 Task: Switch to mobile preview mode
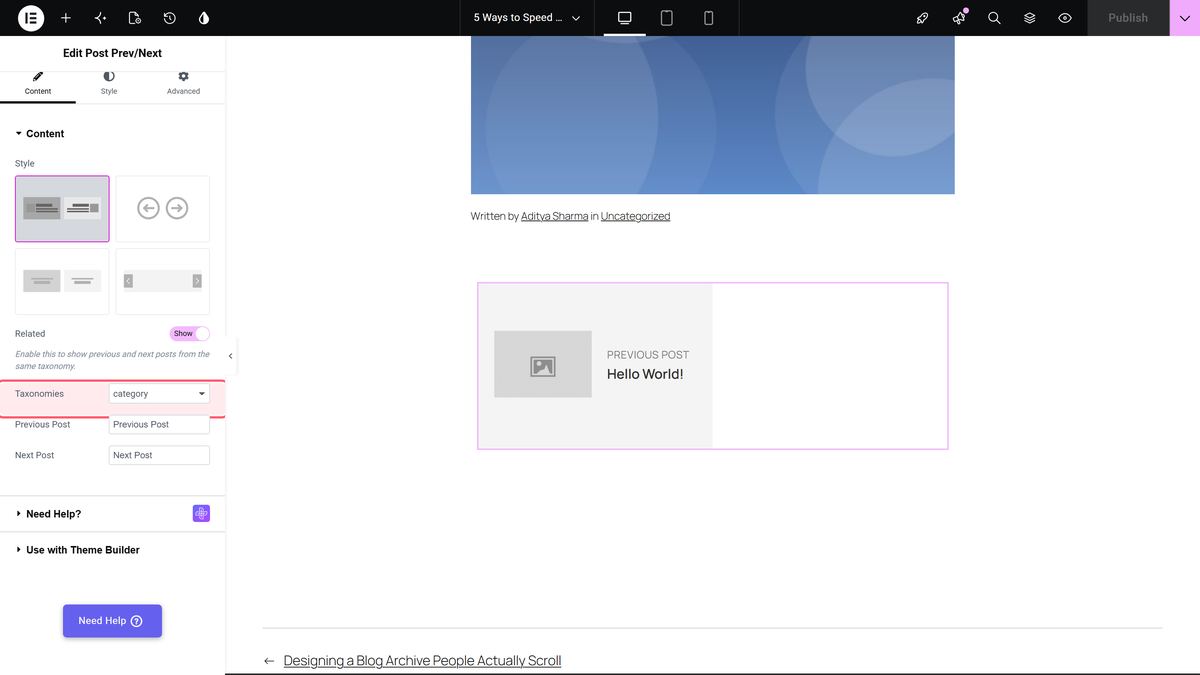pos(709,18)
